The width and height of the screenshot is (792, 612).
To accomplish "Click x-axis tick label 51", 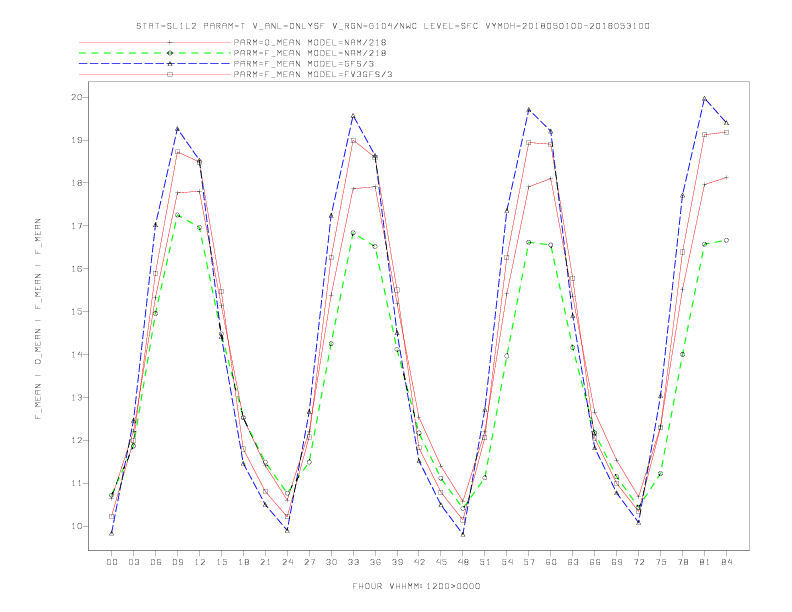I will [485, 562].
